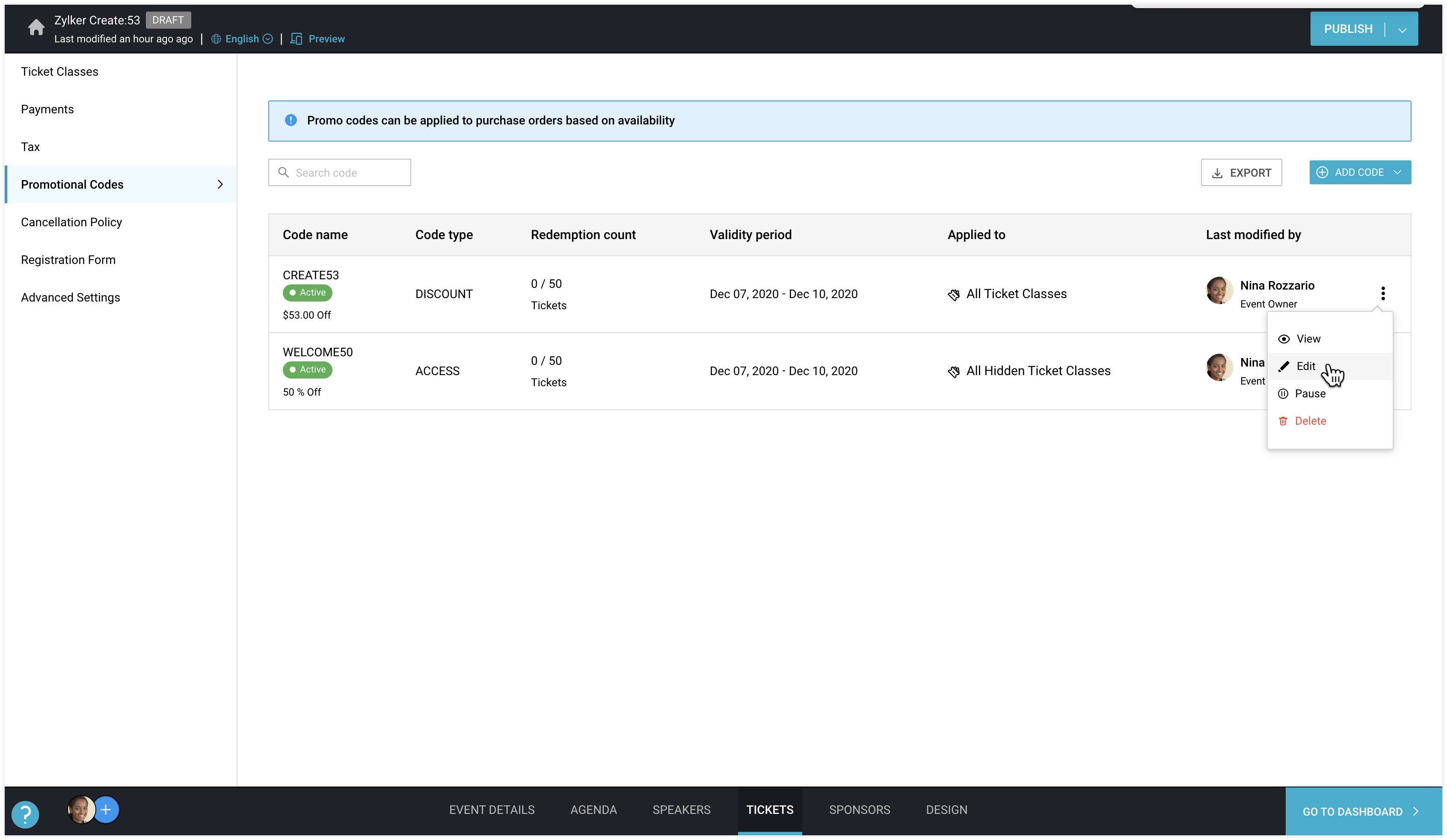This screenshot has width=1447, height=840.
Task: Select Delete from the context menu
Action: 1310,421
